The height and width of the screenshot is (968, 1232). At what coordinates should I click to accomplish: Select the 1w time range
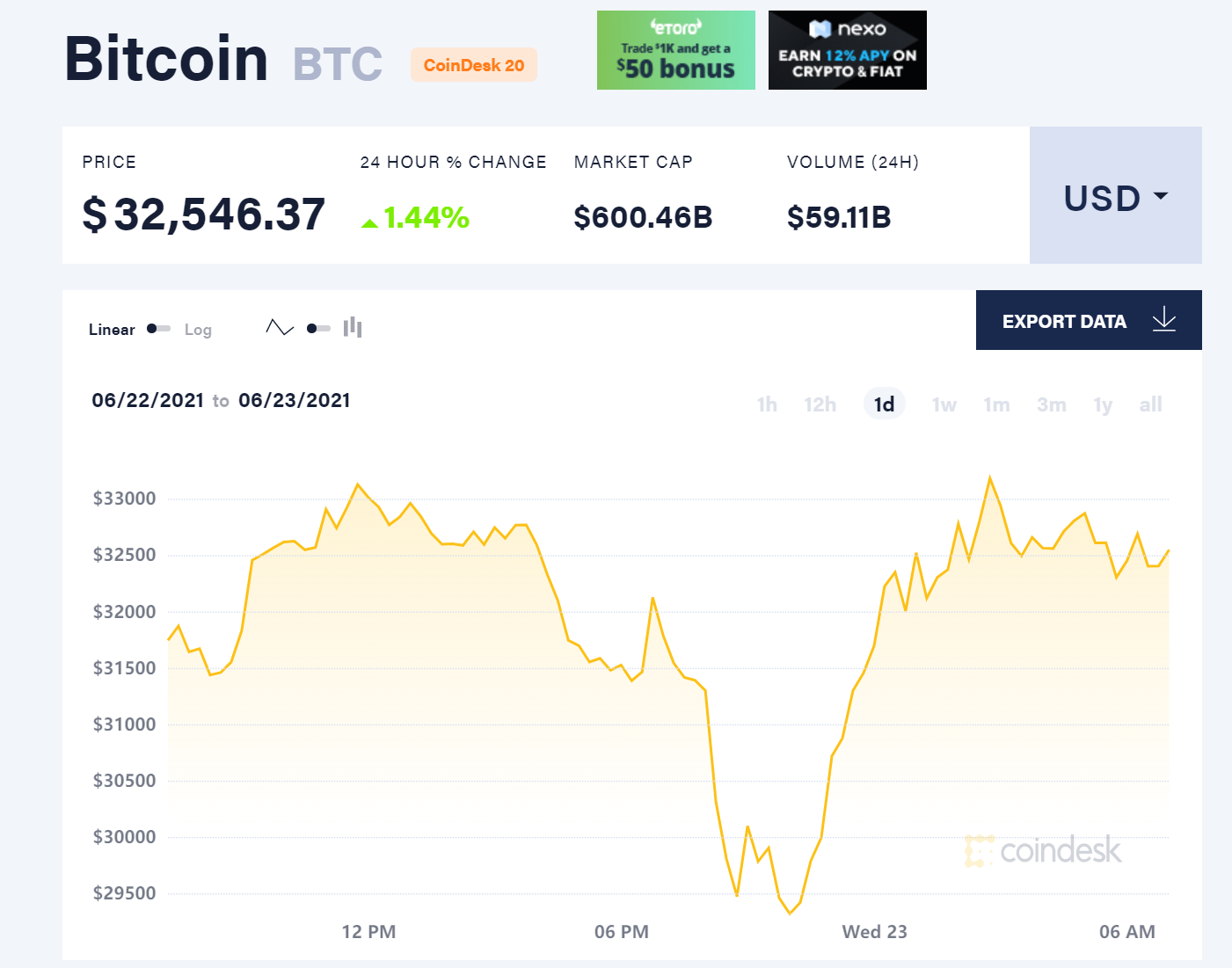pos(944,404)
